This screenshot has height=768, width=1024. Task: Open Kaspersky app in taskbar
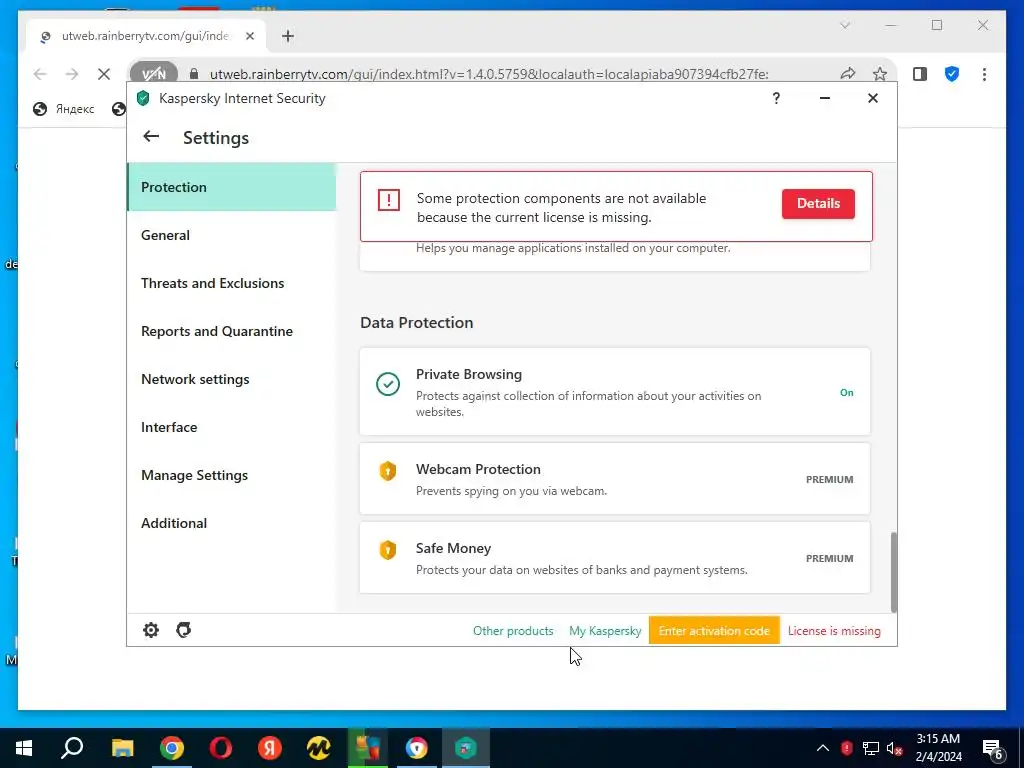point(465,748)
